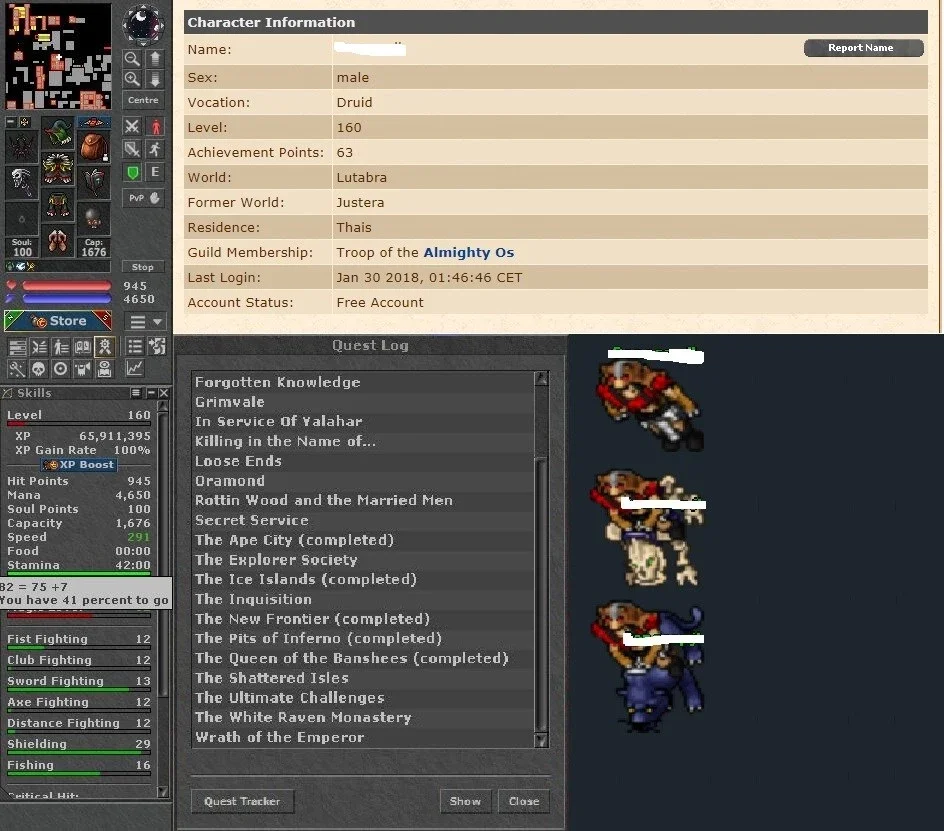Toggle green shield secure mode
944x831 pixels.
coord(132,173)
